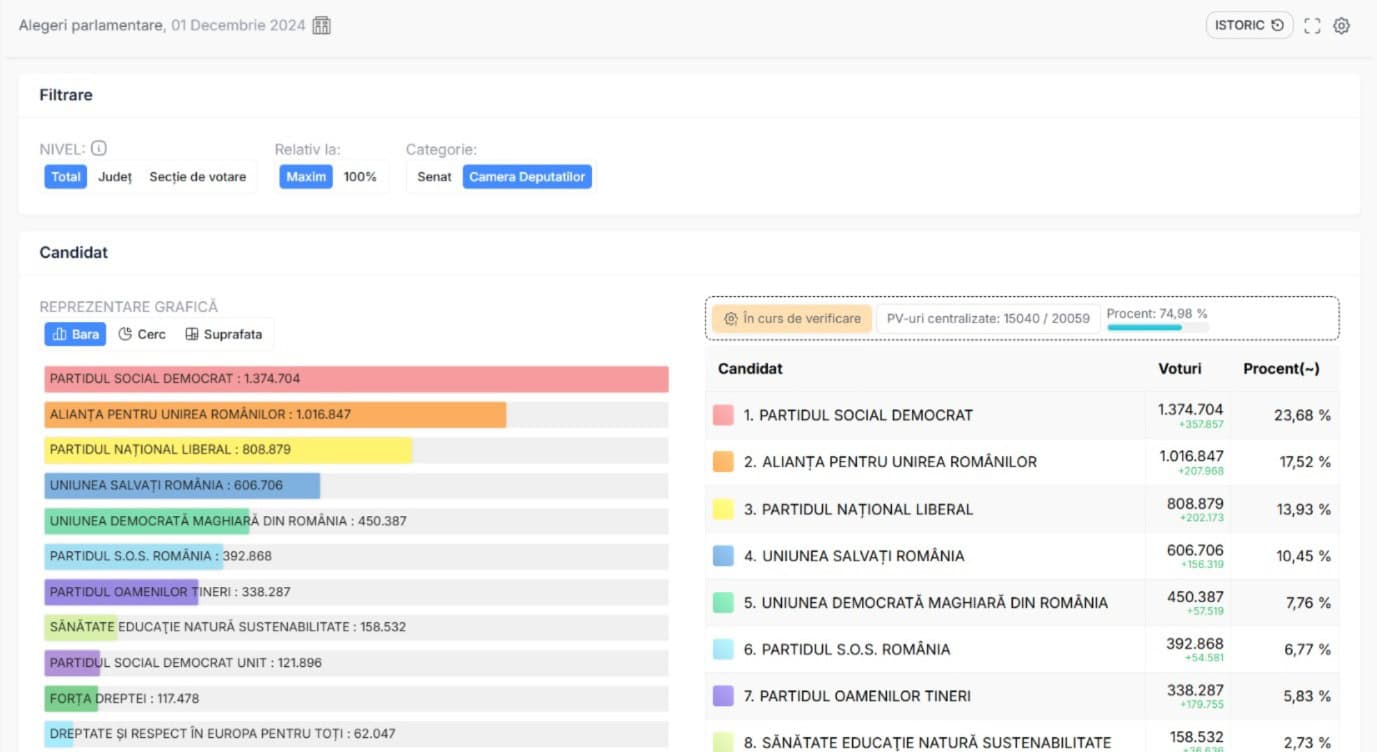Click the Candidat section heading
This screenshot has width=1377, height=752.
pyautogui.click(x=74, y=253)
